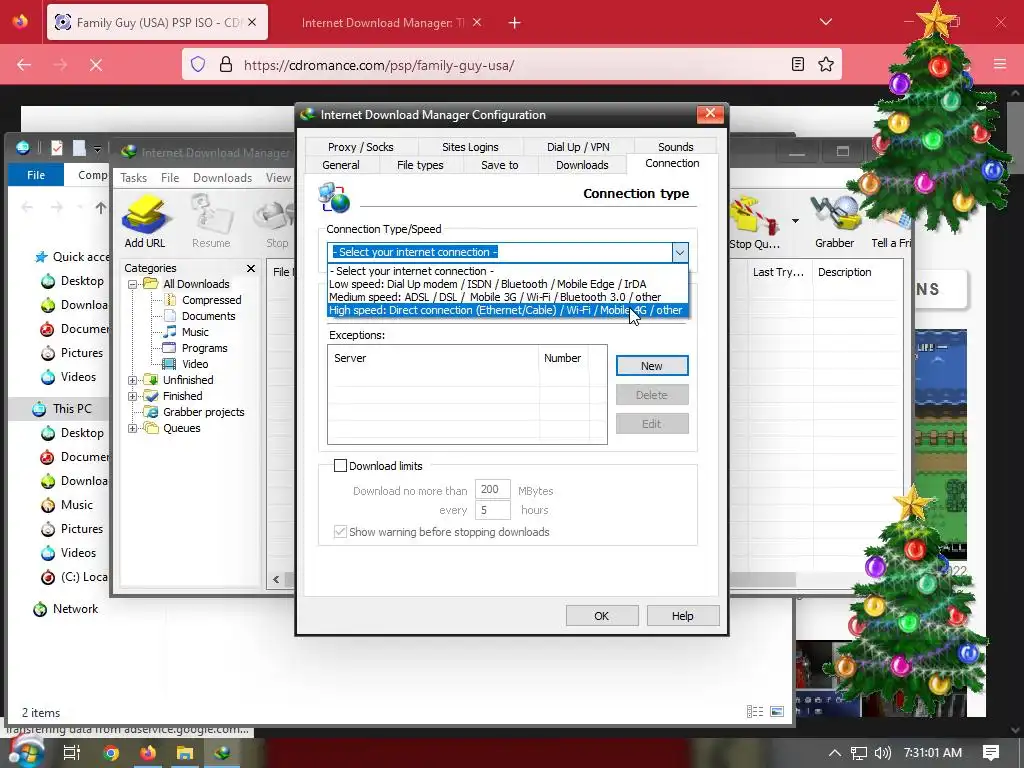Image resolution: width=1024 pixels, height=768 pixels.
Task: Open the Firefox hamburger menu
Action: [1000, 64]
